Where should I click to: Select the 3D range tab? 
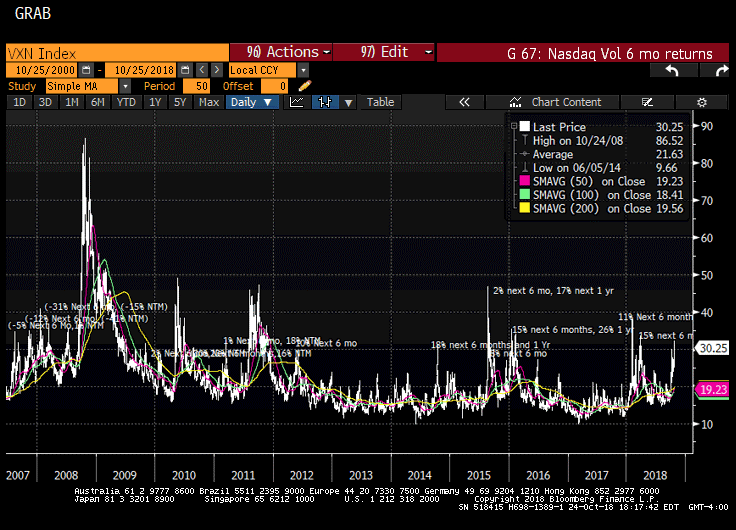(45, 102)
